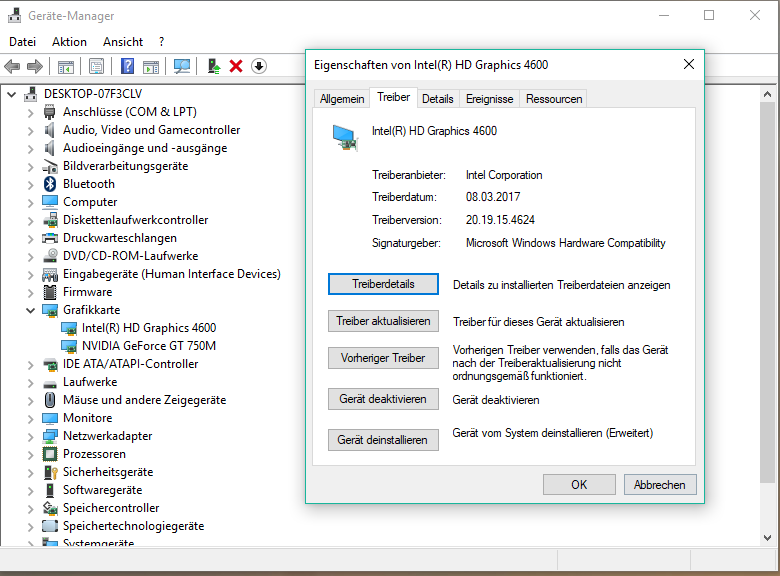Screen dimensions: 780x576
Task: Click the Druckwarteschlangen printer icon
Action: coord(50,238)
